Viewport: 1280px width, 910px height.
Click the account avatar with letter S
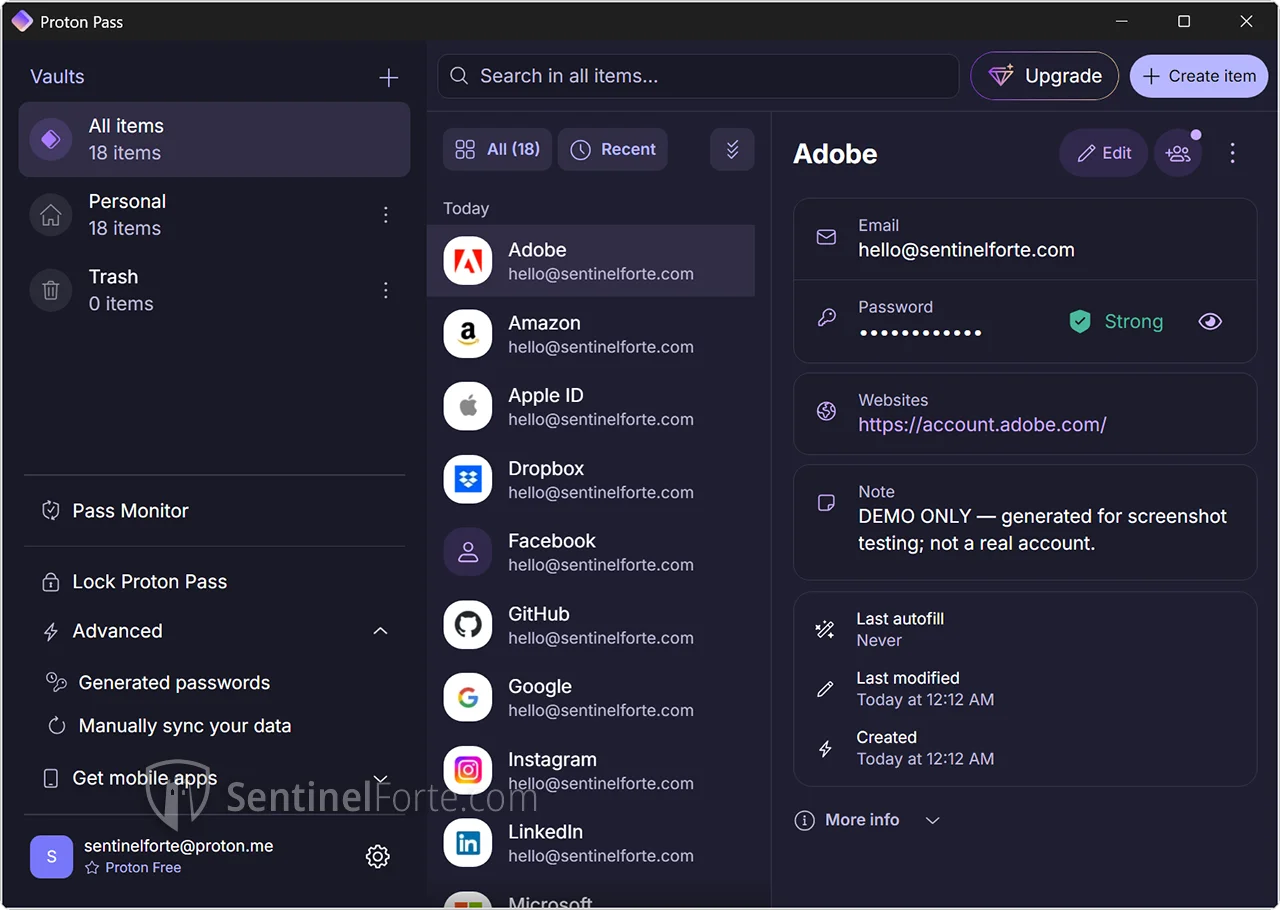coord(51,857)
